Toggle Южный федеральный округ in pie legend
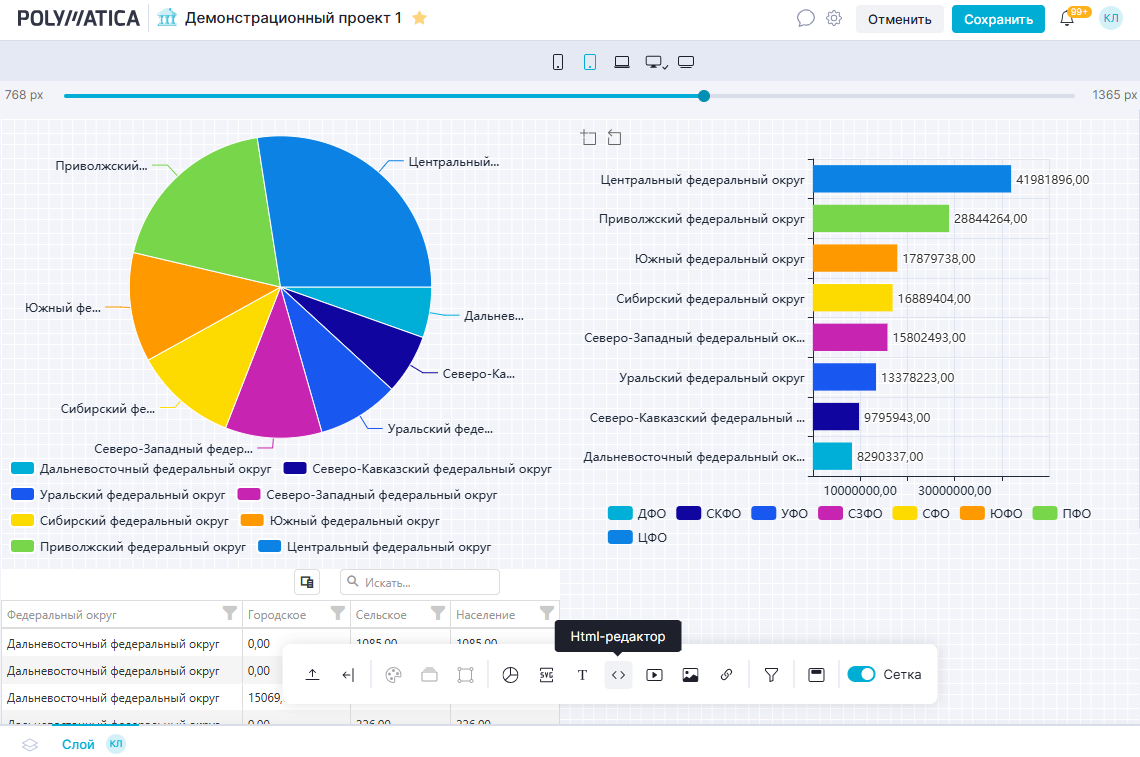The width and height of the screenshot is (1140, 757). coord(341,521)
